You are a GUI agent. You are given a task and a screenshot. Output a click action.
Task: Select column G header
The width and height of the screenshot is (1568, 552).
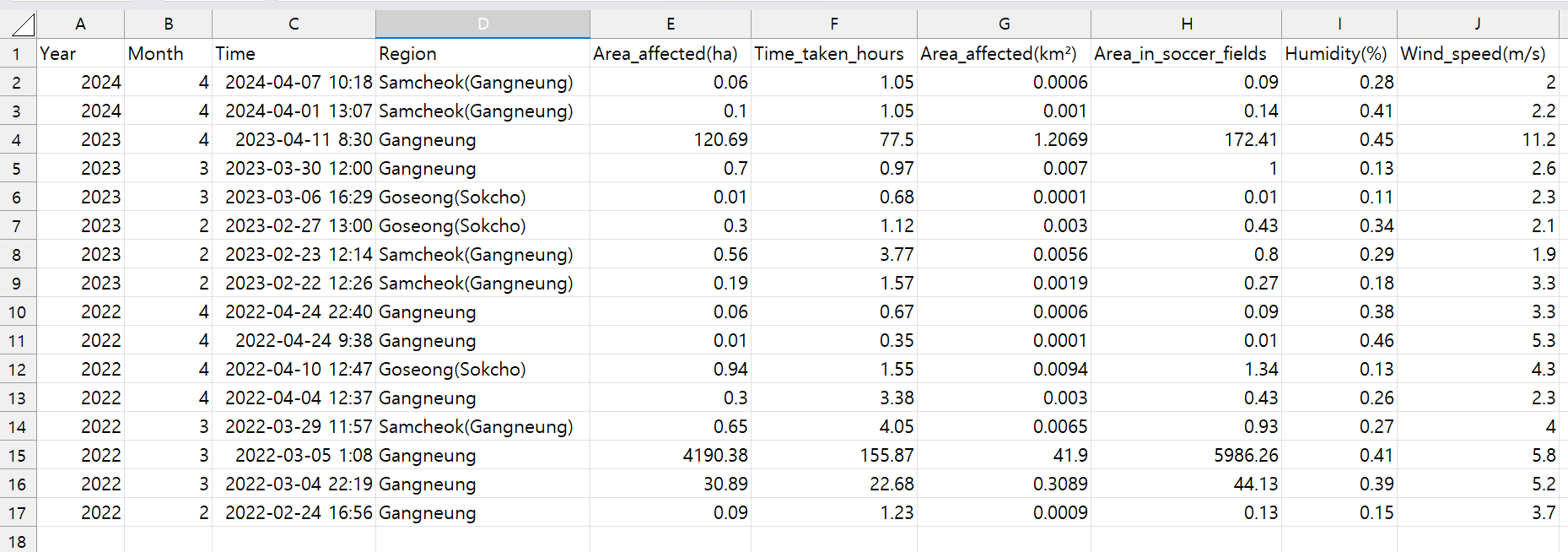pyautogui.click(x=1004, y=24)
